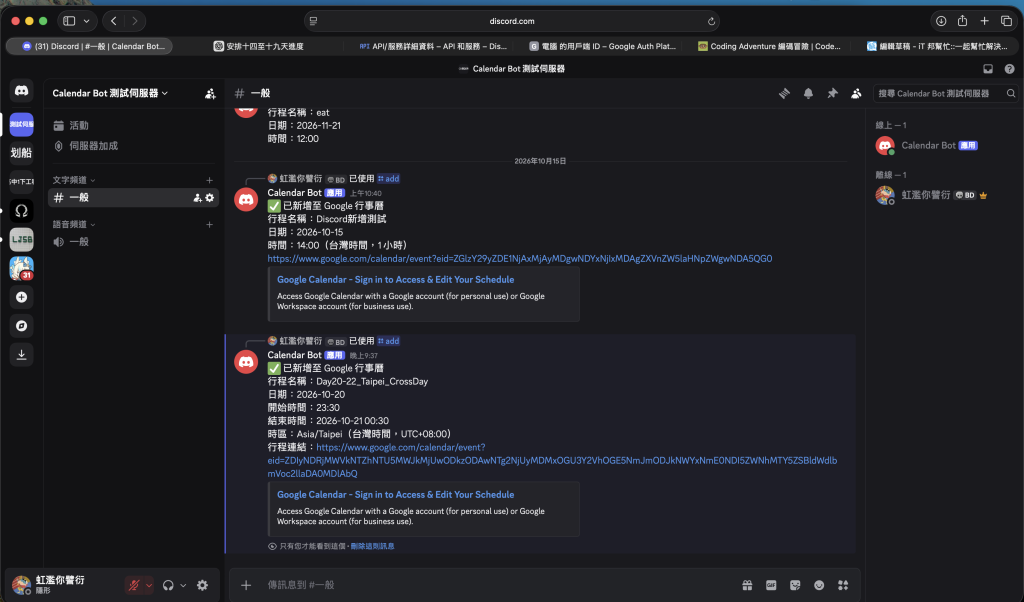Open Day20-22 Taipei CrossDay event link
The height and width of the screenshot is (602, 1024).
coord(552,460)
